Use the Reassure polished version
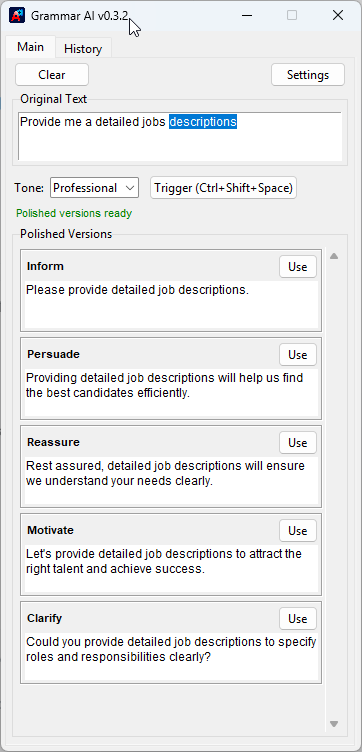 pyautogui.click(x=298, y=443)
